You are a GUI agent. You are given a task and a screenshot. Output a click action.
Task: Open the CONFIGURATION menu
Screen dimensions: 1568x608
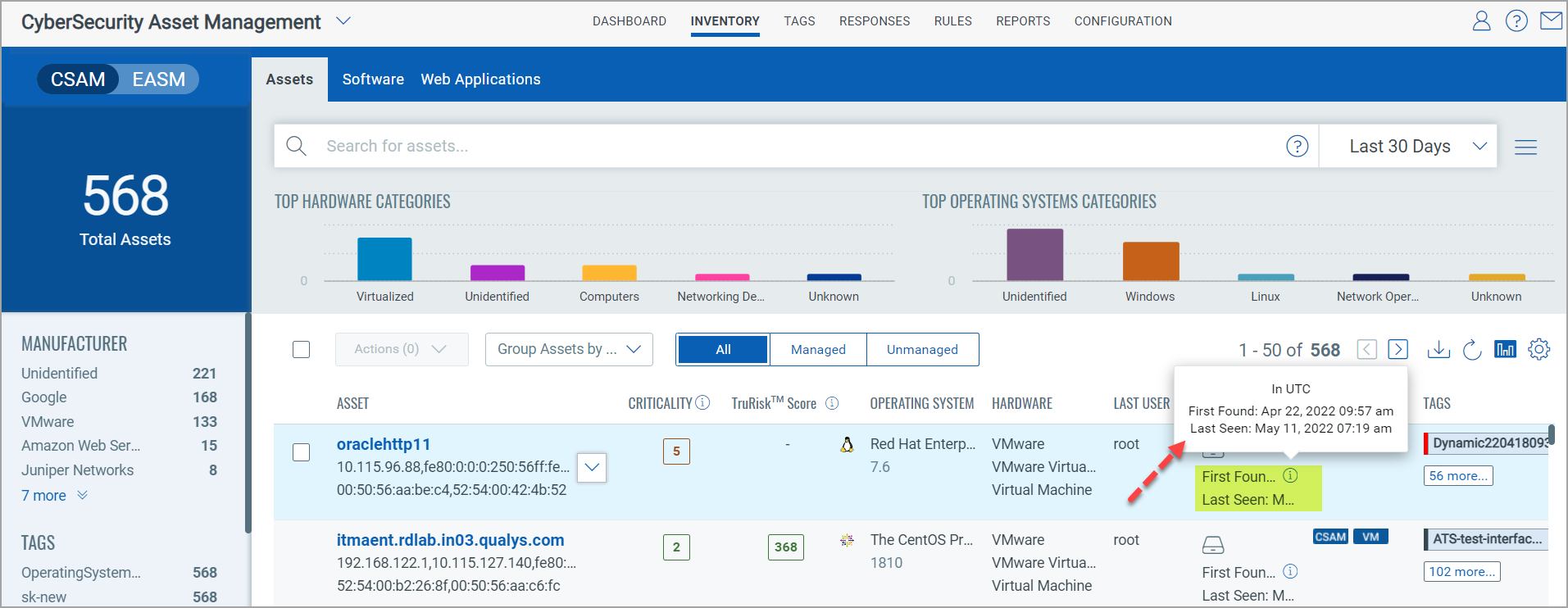point(1123,21)
